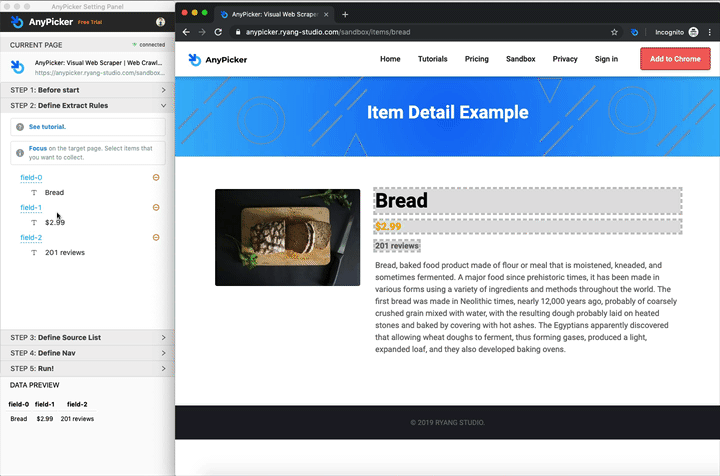
Task: Expand STEP 1: Before start section
Action: [87, 90]
